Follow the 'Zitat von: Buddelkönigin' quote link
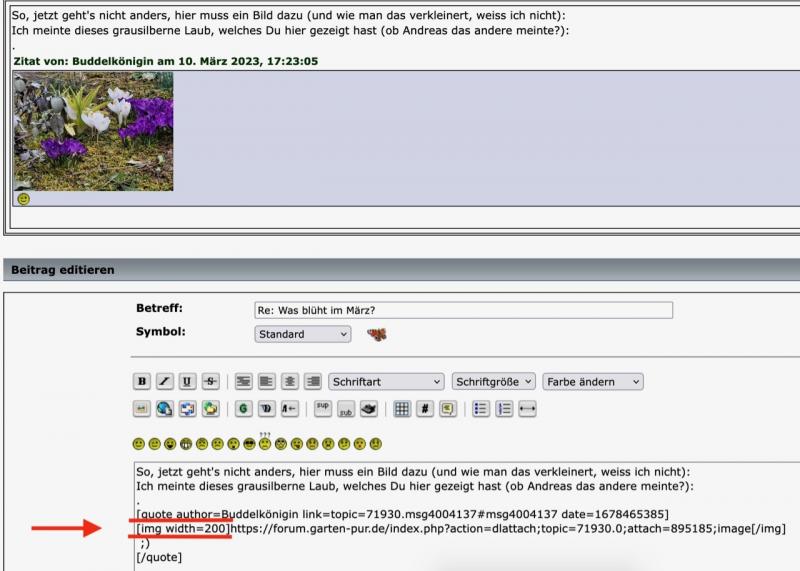 click(165, 61)
